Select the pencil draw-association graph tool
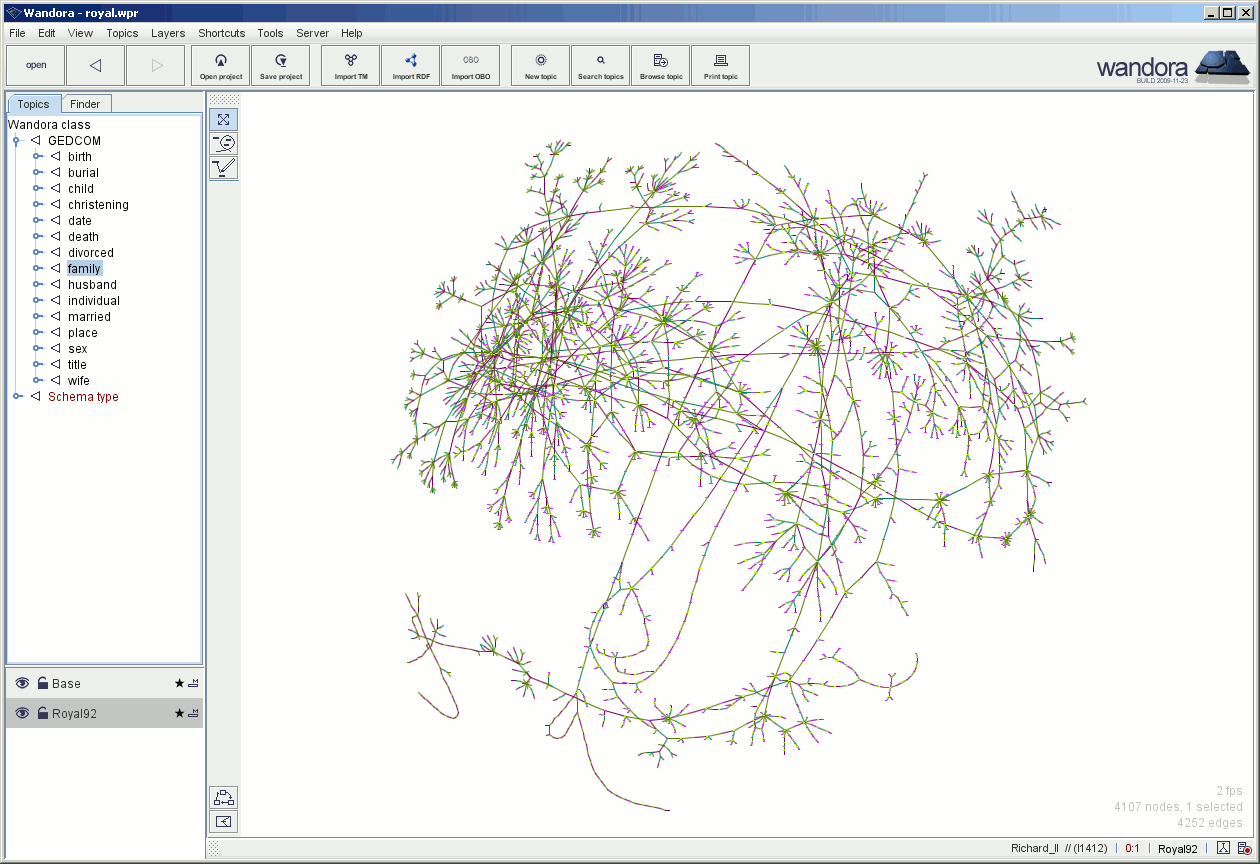Viewport: 1260px width, 864px height. [224, 167]
